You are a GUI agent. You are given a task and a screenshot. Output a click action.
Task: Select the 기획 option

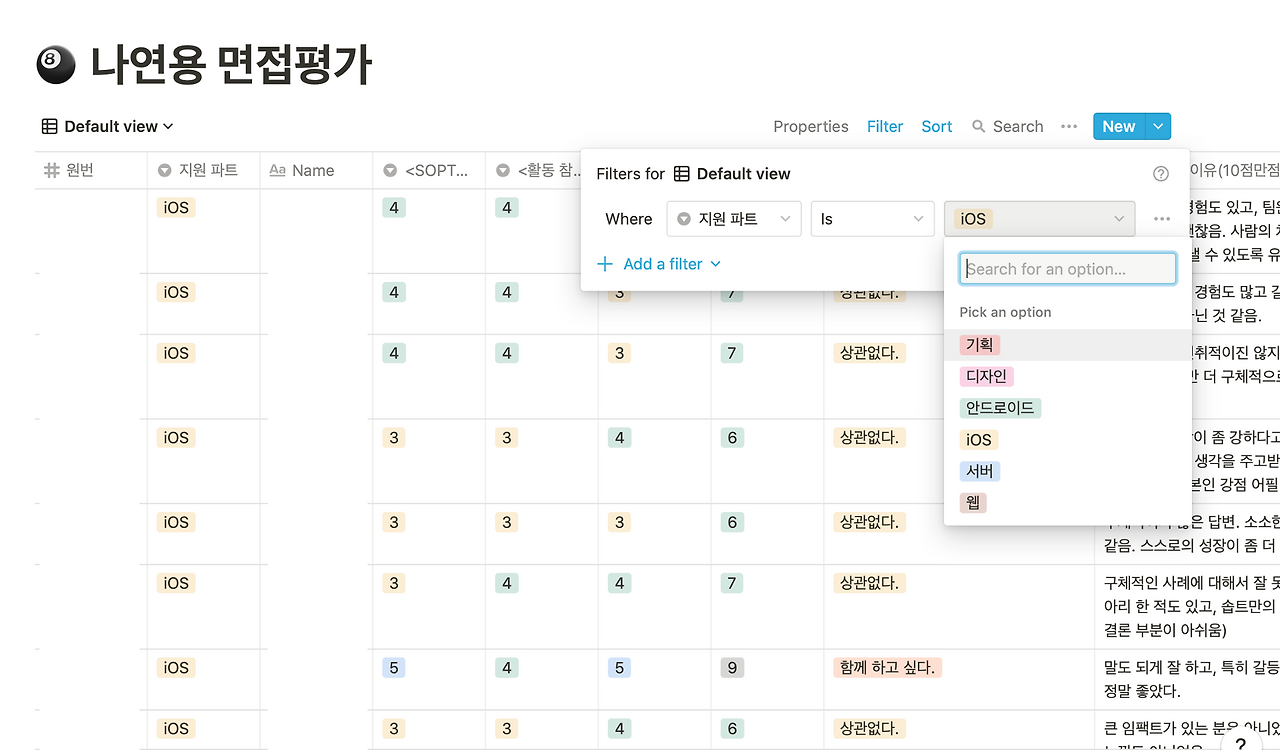[x=1068, y=345]
